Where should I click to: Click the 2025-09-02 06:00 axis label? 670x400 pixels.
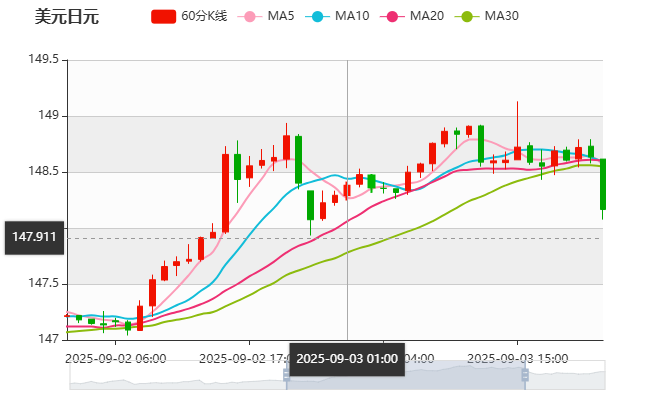pos(115,358)
